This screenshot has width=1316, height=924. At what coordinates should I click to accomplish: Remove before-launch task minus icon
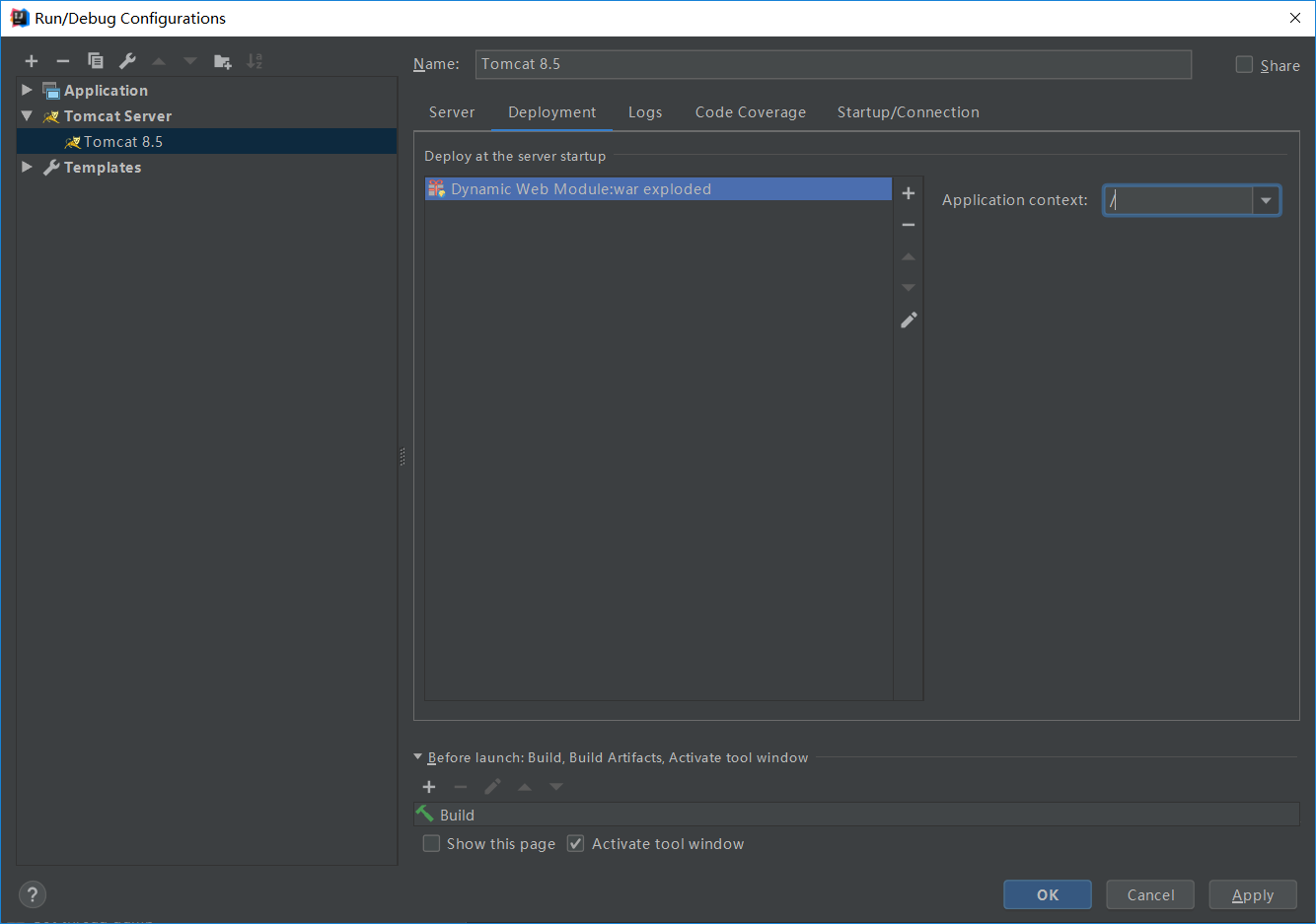(461, 787)
